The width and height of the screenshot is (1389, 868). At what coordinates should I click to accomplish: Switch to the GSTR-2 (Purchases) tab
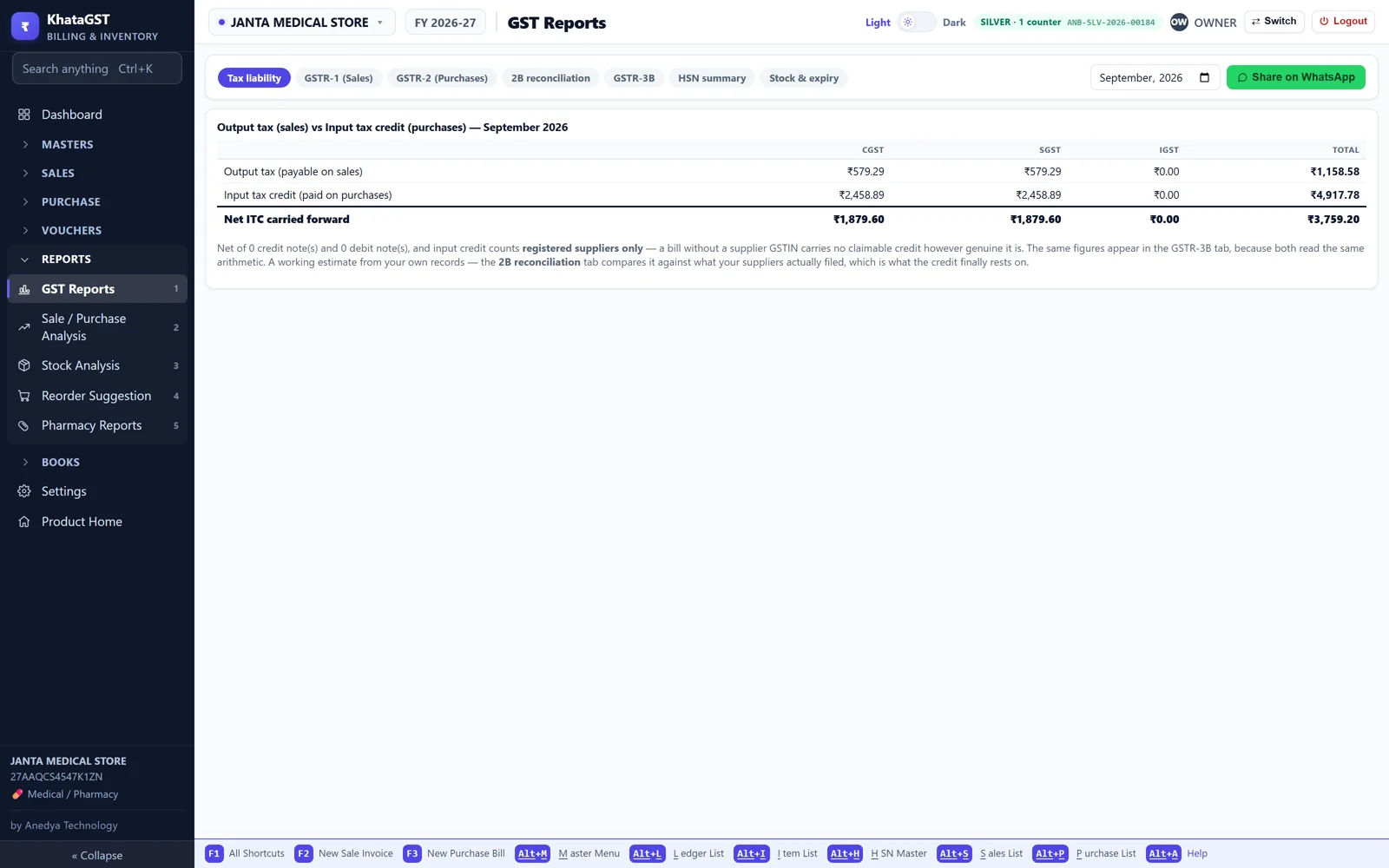[442, 78]
